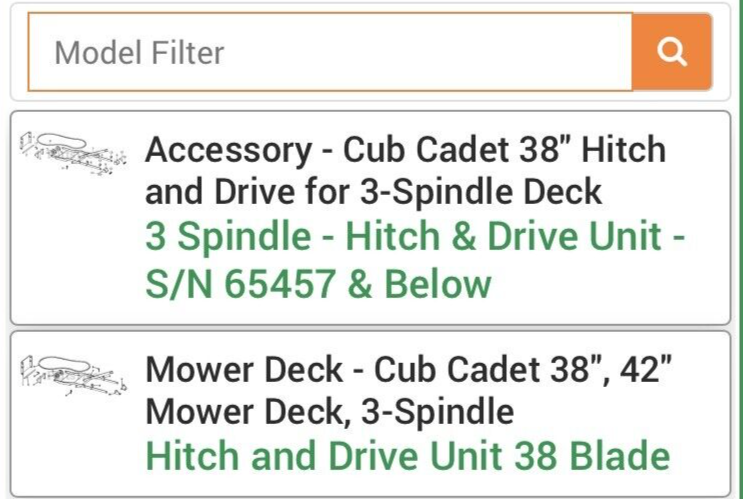Tap the small exploded-view image beside Mower Deck
The width and height of the screenshot is (743, 499).
[x=74, y=373]
